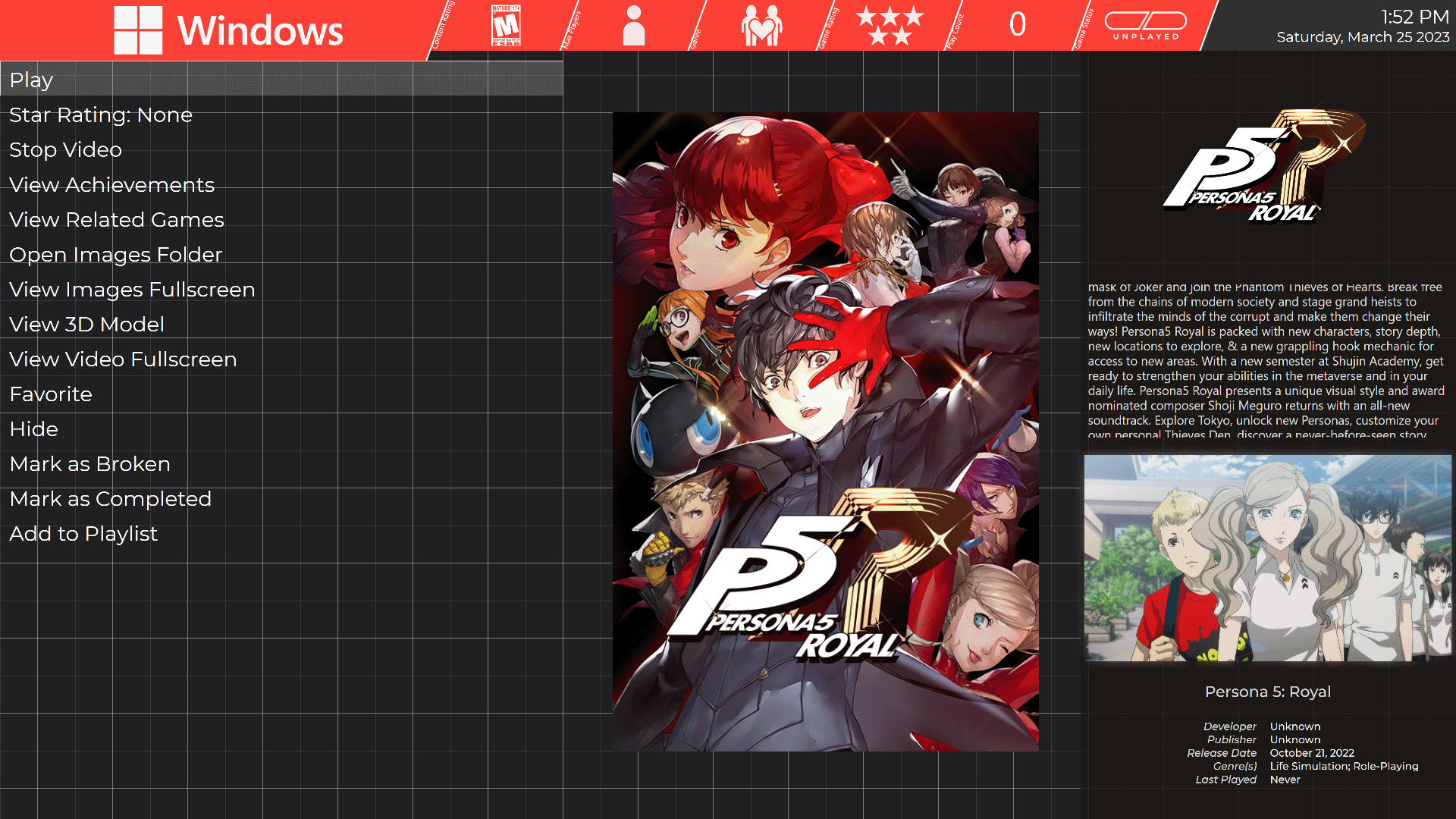Viewport: 1456px width, 819px height.
Task: Choose Star Rating: None menu entry
Action: click(x=281, y=115)
